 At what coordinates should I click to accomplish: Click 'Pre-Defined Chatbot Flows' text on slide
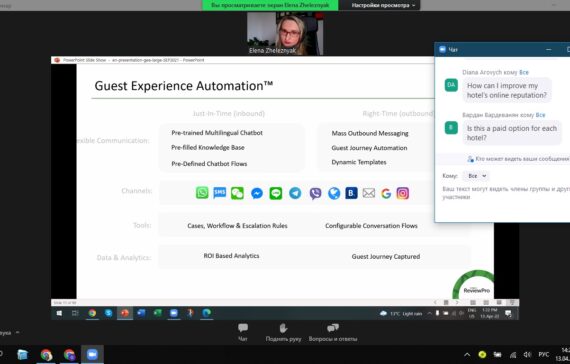(209, 164)
